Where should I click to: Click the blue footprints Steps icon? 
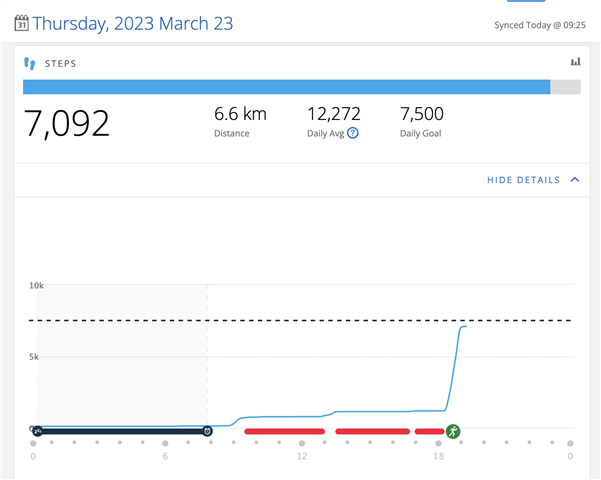click(x=30, y=62)
